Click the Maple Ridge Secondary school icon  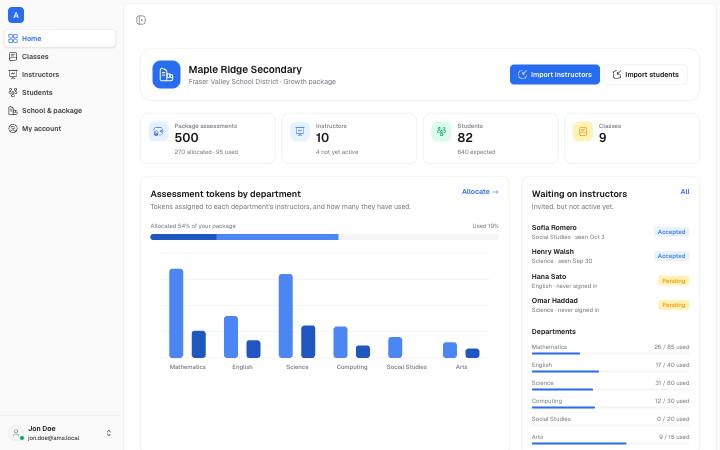(166, 74)
